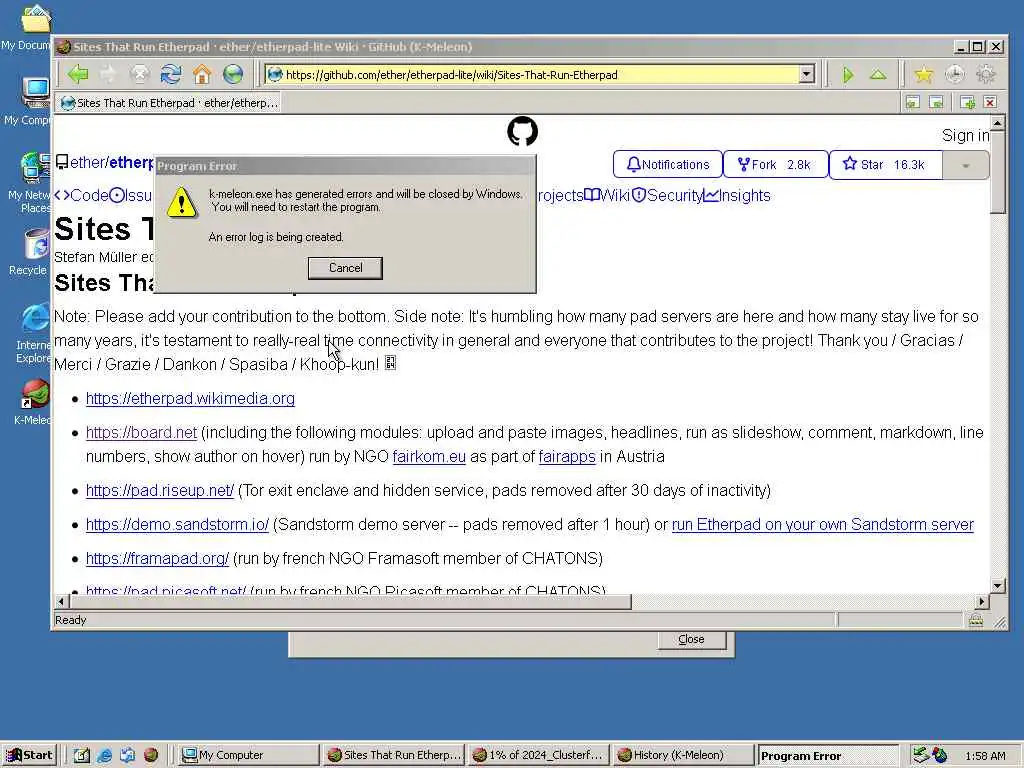Click Internet Explorer quick launch icon

[x=104, y=755]
